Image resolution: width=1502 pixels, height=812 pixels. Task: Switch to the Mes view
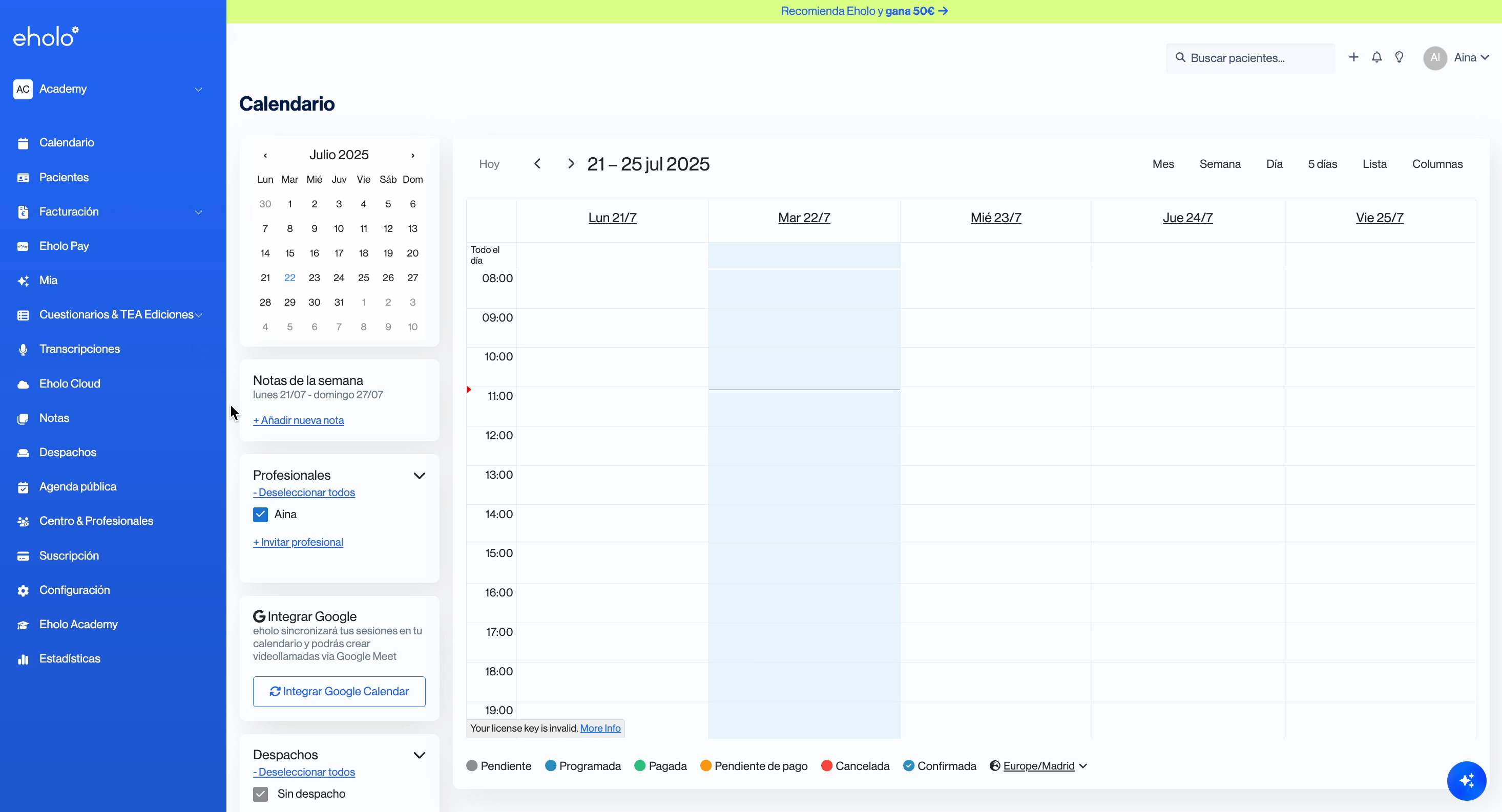tap(1163, 164)
